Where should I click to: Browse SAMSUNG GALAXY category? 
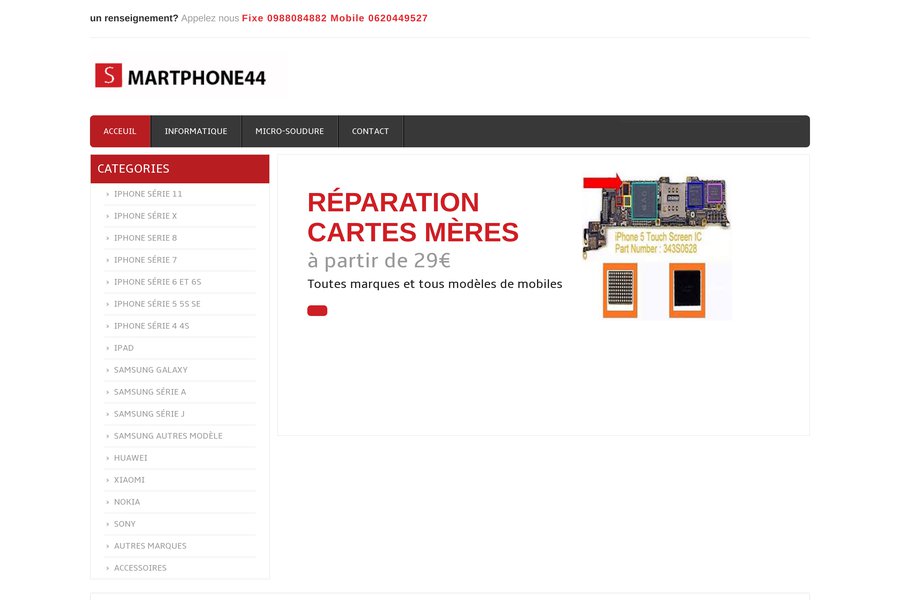tap(150, 370)
